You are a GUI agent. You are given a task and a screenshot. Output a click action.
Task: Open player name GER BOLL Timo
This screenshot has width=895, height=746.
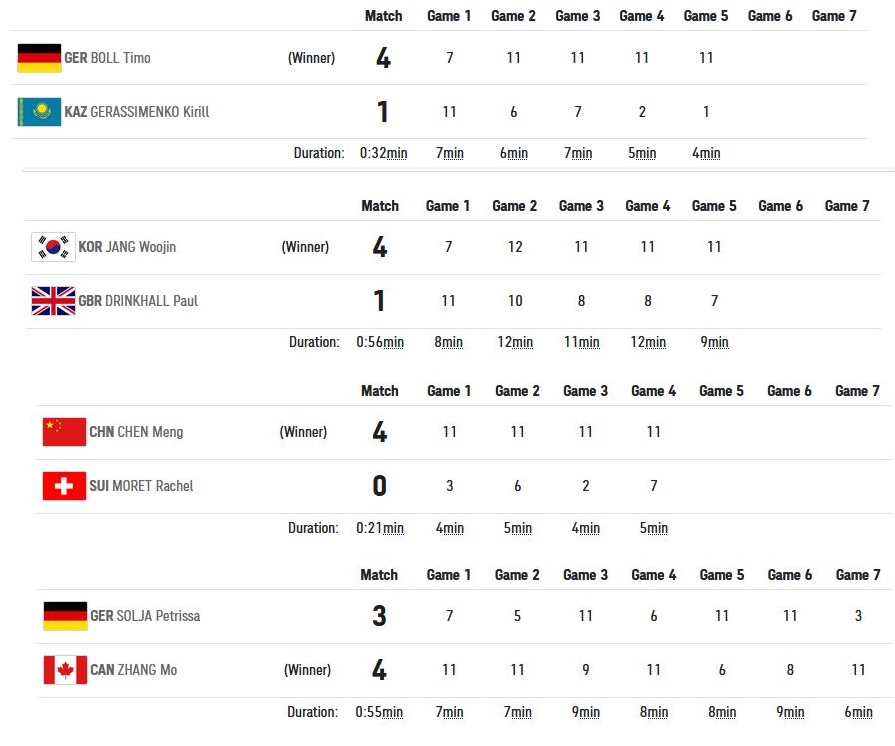(x=107, y=58)
